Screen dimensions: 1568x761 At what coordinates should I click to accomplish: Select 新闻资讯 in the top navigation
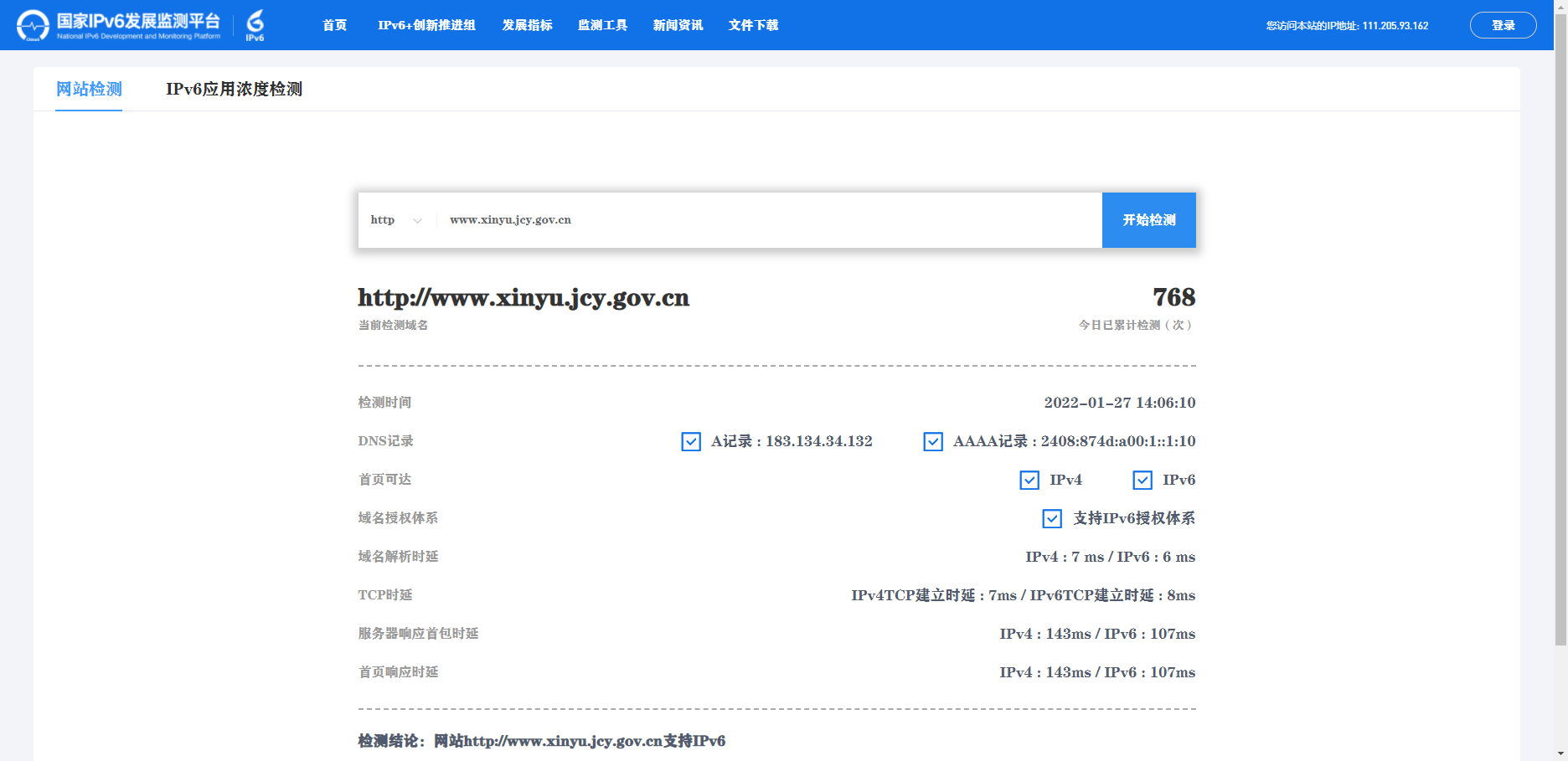678,25
